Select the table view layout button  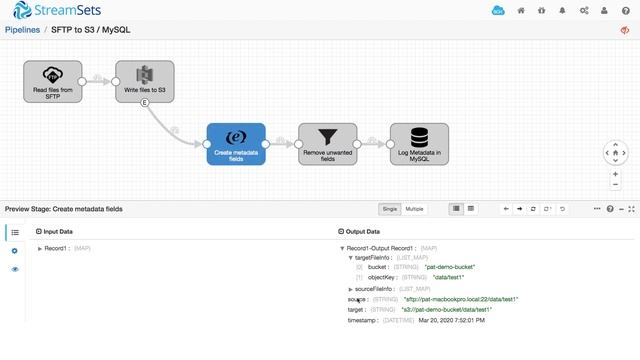(471, 209)
